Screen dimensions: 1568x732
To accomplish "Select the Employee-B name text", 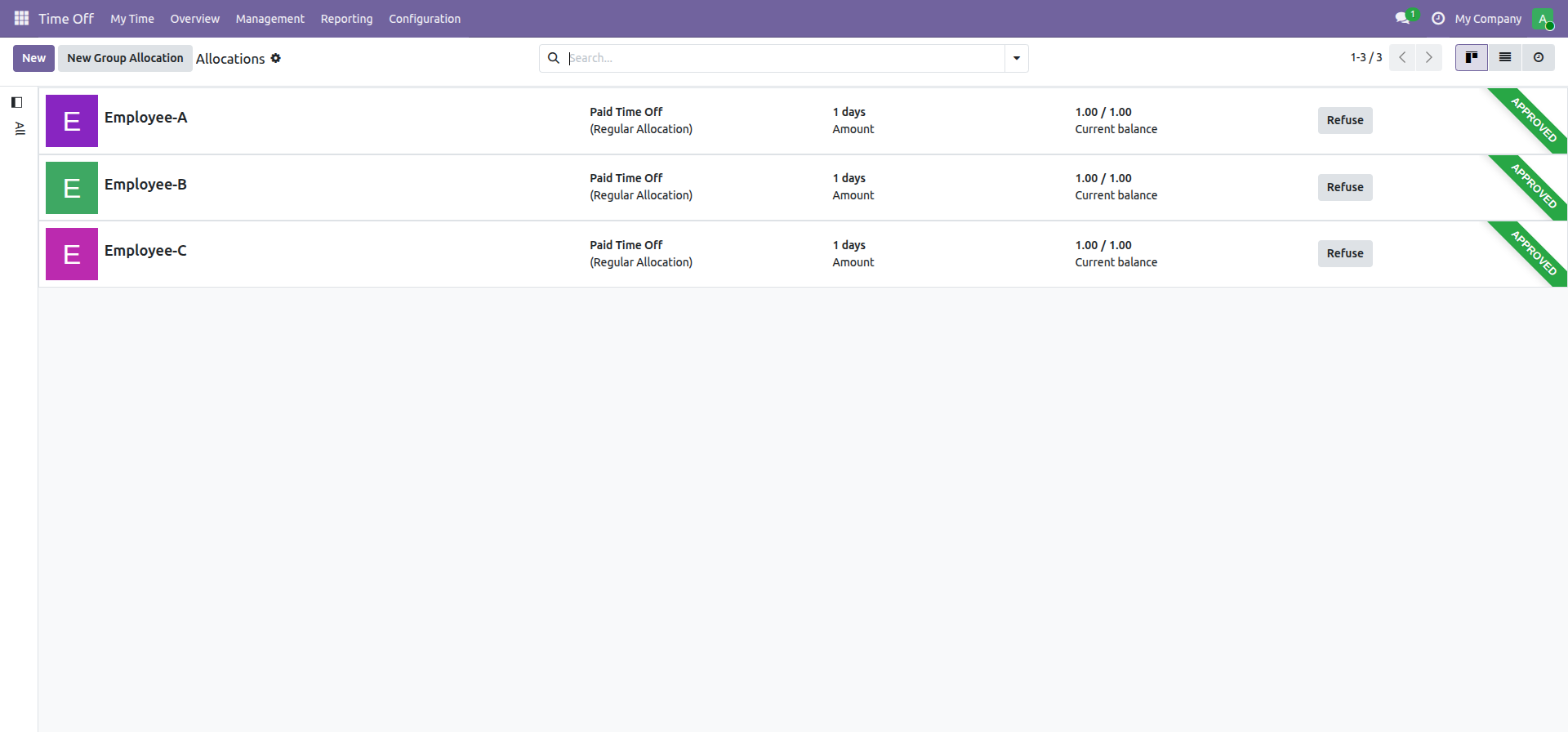I will [x=146, y=185].
